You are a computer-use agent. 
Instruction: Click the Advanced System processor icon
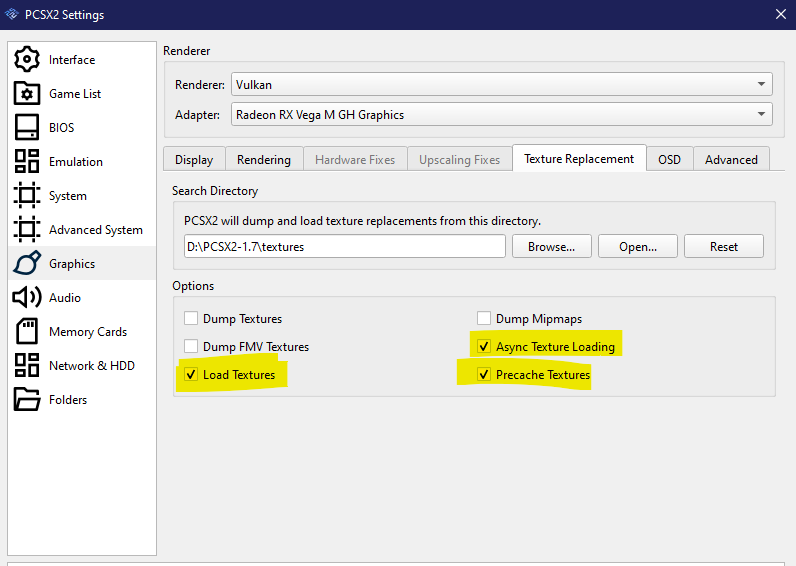coord(26,229)
